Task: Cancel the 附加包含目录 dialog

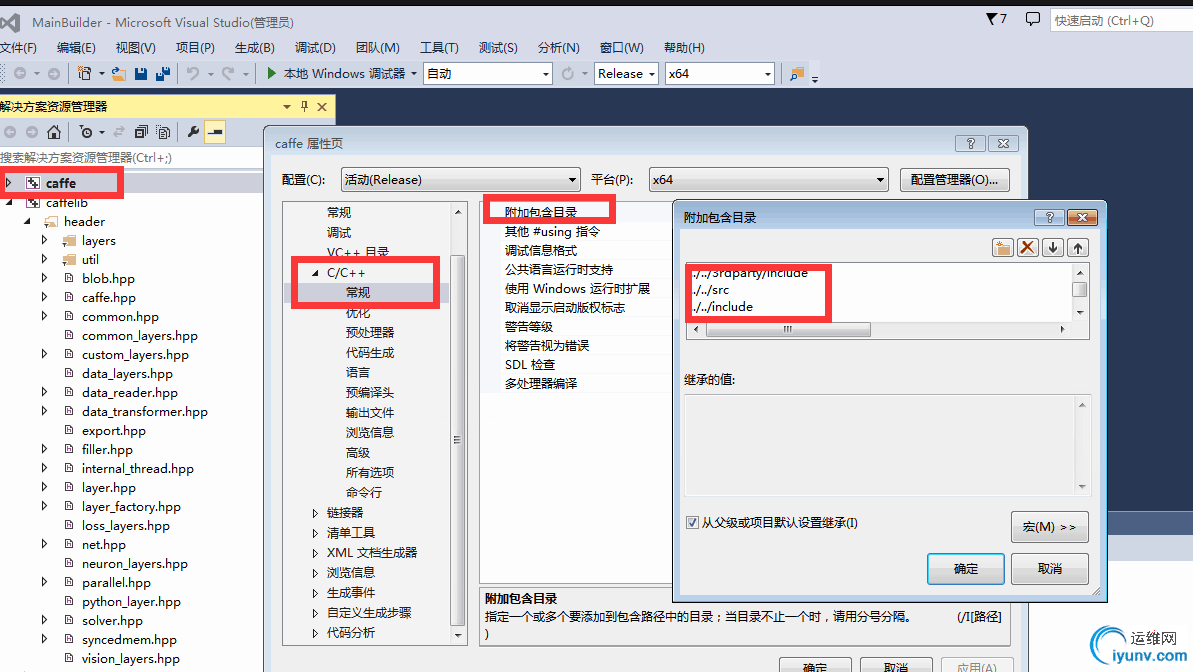Action: pos(1049,568)
